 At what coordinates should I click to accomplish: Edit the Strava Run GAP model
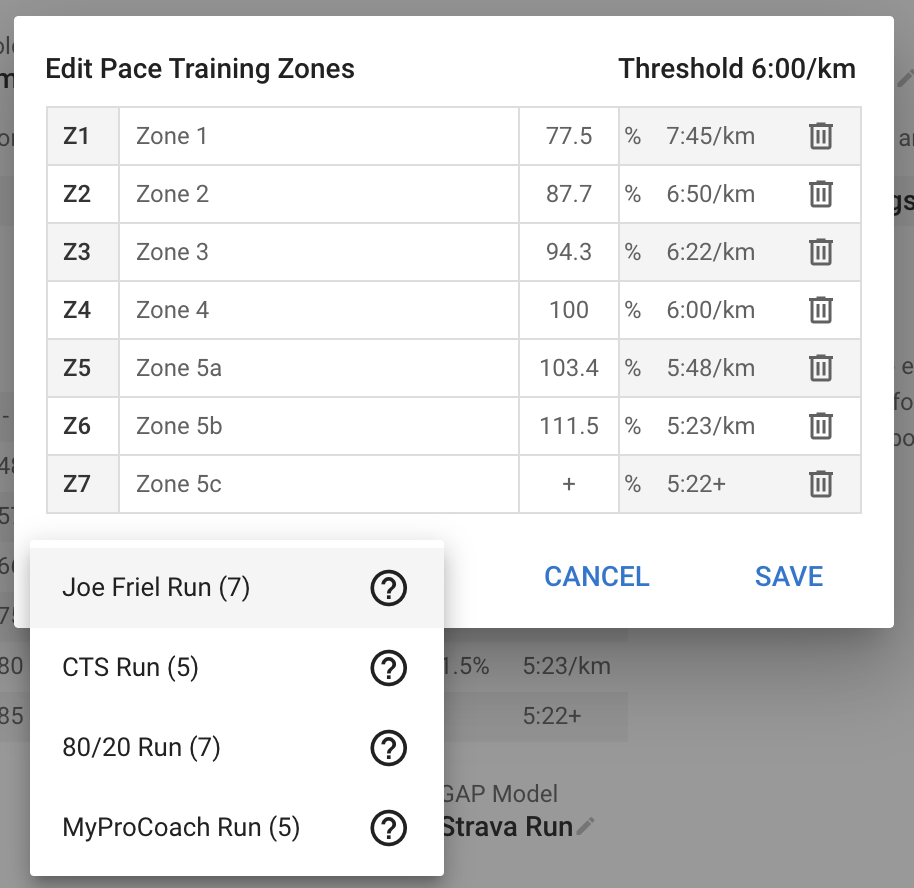586,826
